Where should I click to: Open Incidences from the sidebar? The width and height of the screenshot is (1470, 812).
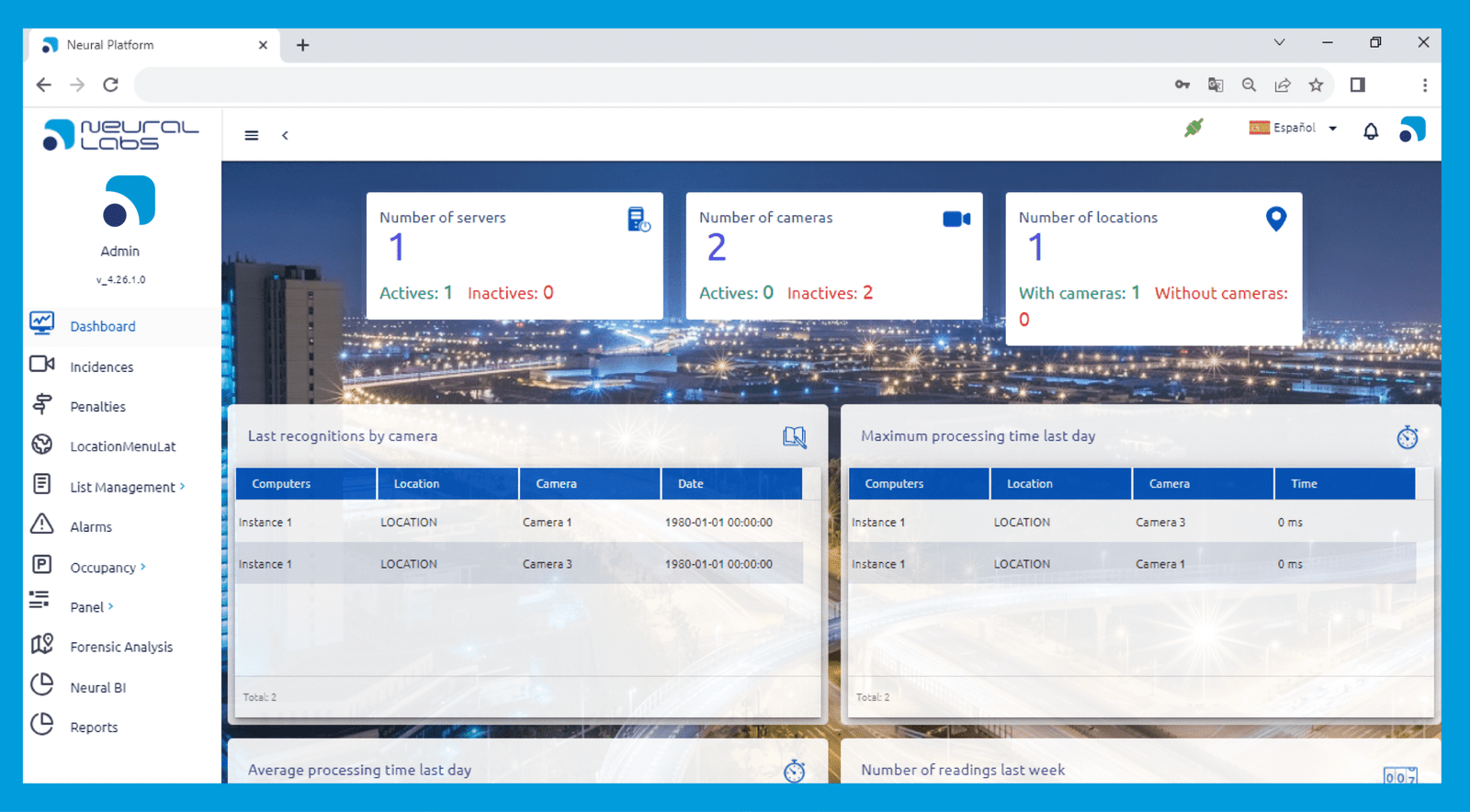click(x=101, y=367)
